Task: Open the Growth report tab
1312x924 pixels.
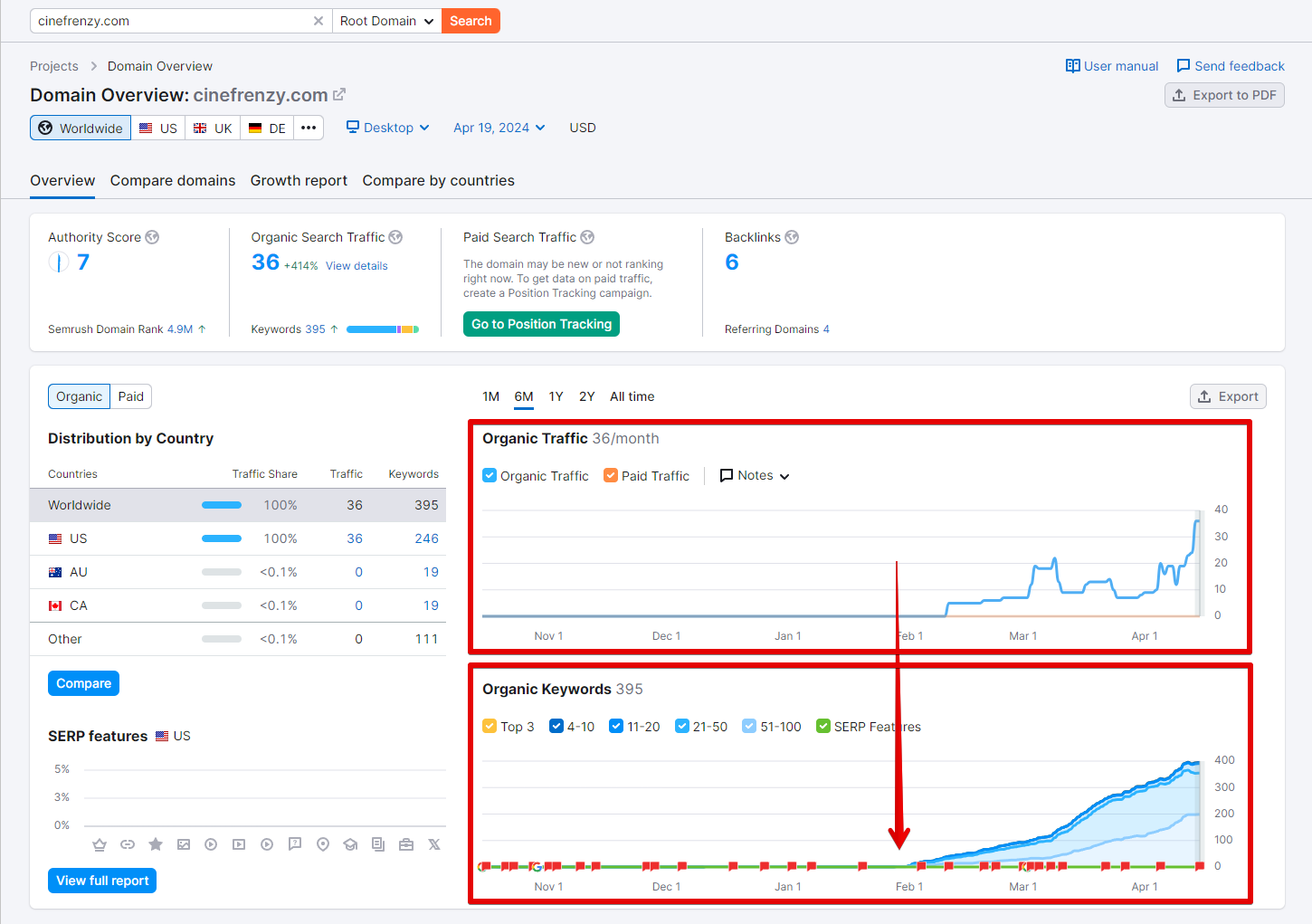Action: click(299, 181)
